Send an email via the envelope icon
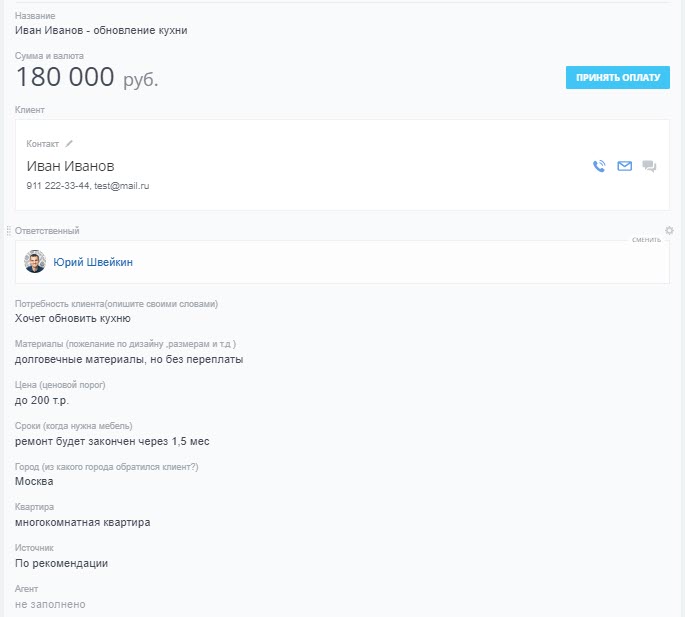 point(625,167)
